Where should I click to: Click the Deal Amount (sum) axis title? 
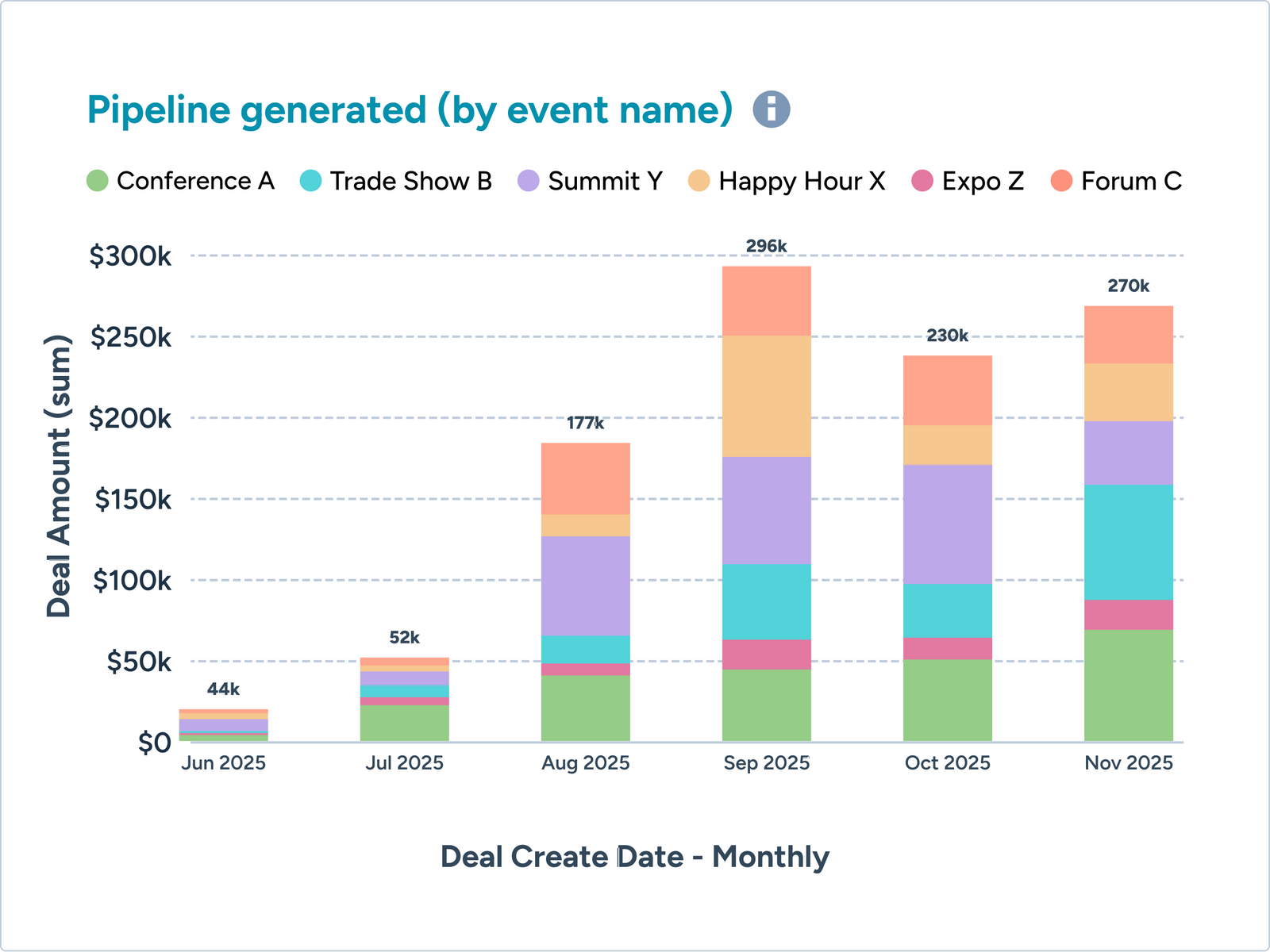pos(59,476)
